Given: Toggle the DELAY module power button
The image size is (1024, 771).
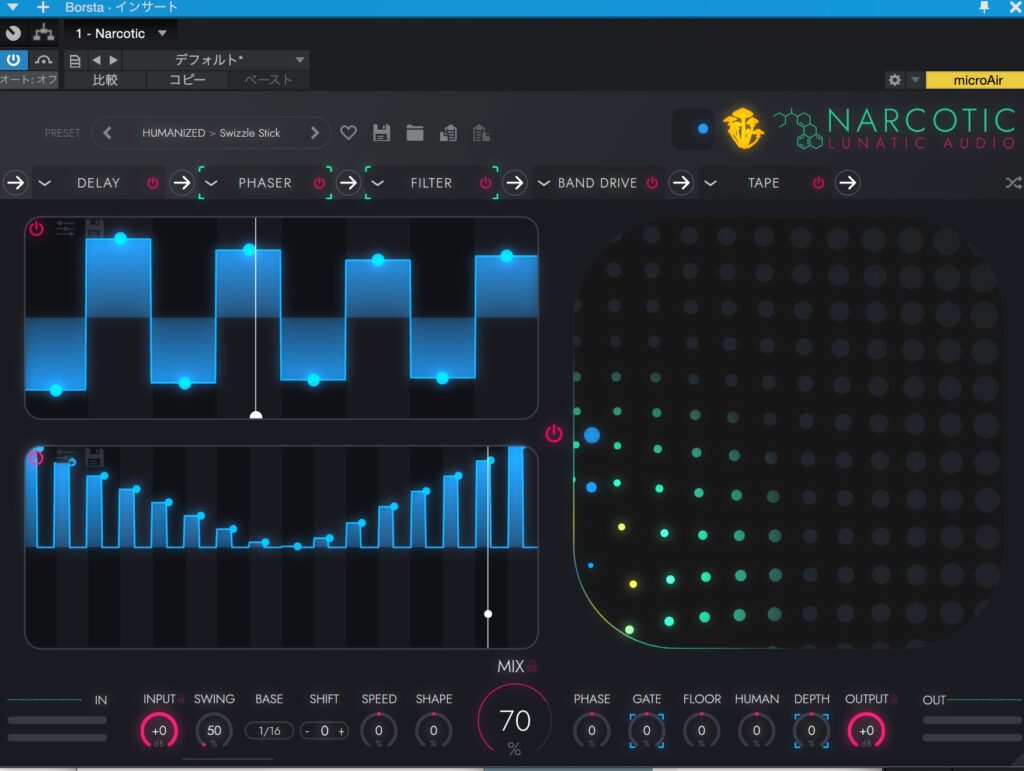Looking at the screenshot, I should click(153, 183).
